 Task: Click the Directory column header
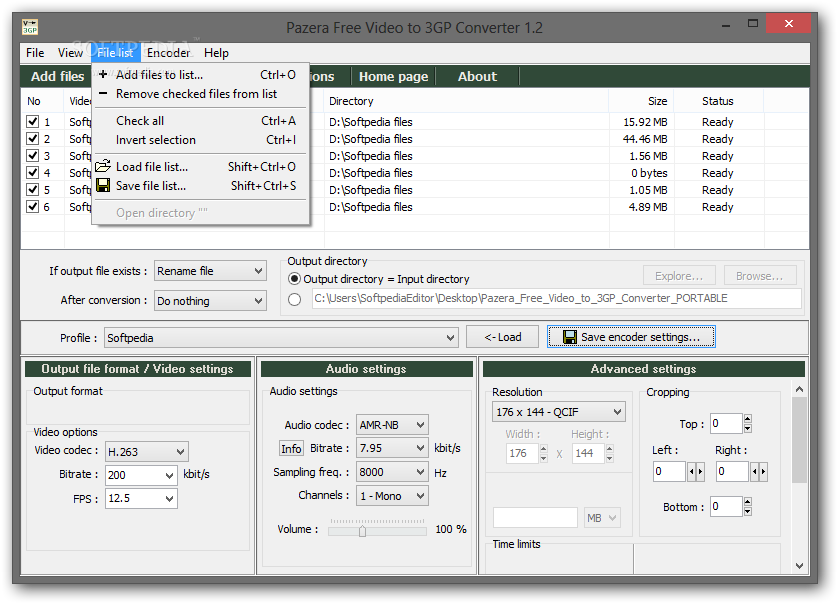point(466,101)
